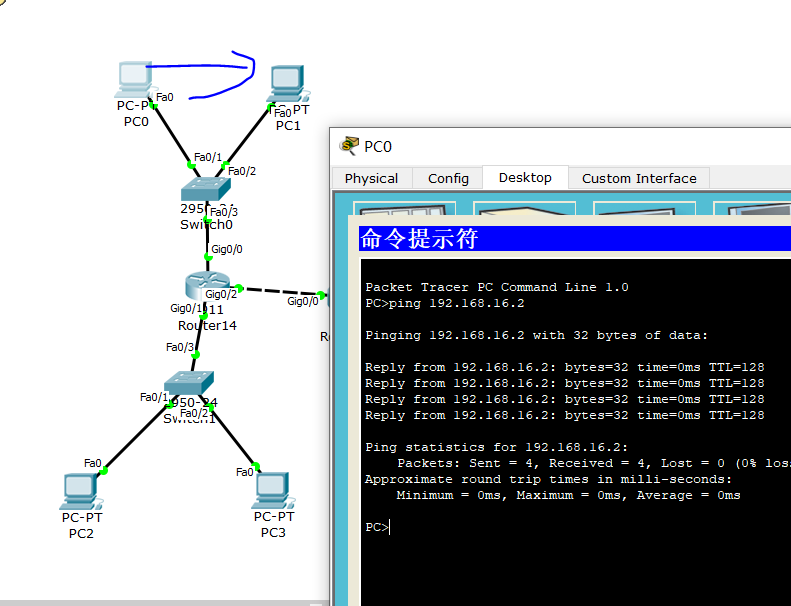The height and width of the screenshot is (606, 791).
Task: Click the Switch0 name label
Action: point(206,225)
